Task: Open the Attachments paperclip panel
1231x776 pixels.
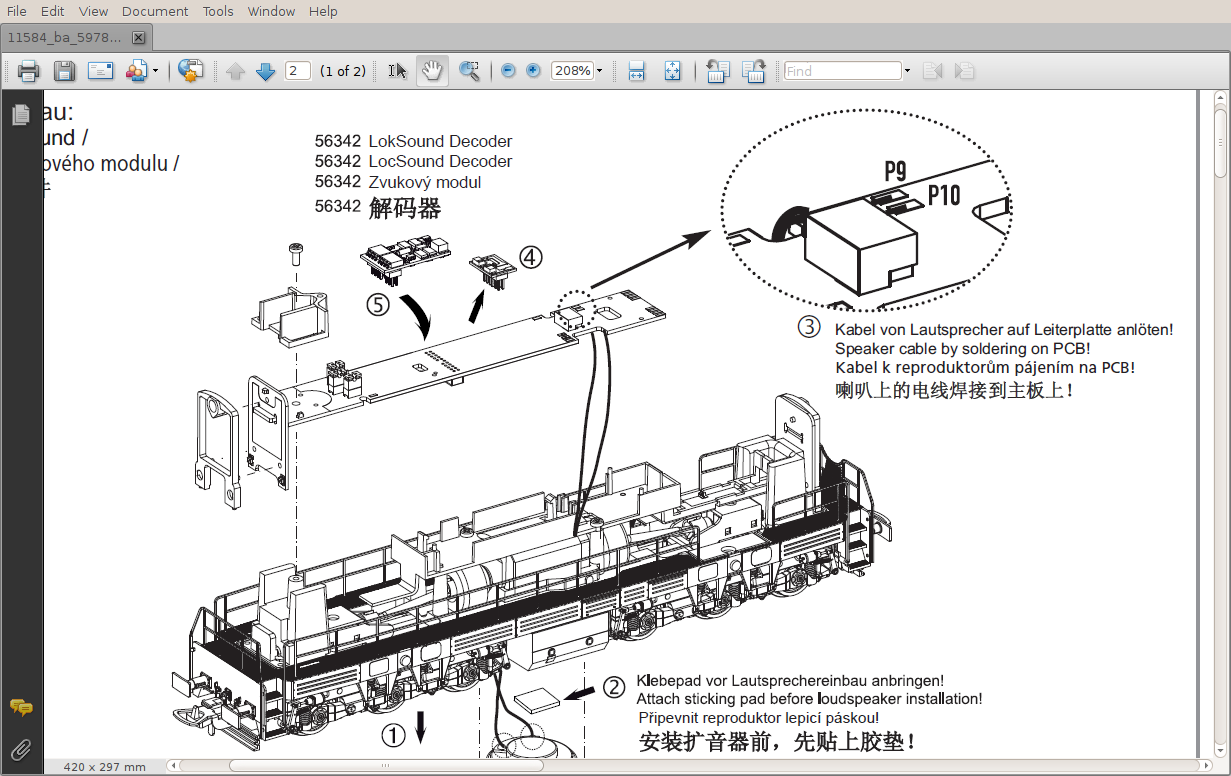Action: [20, 748]
